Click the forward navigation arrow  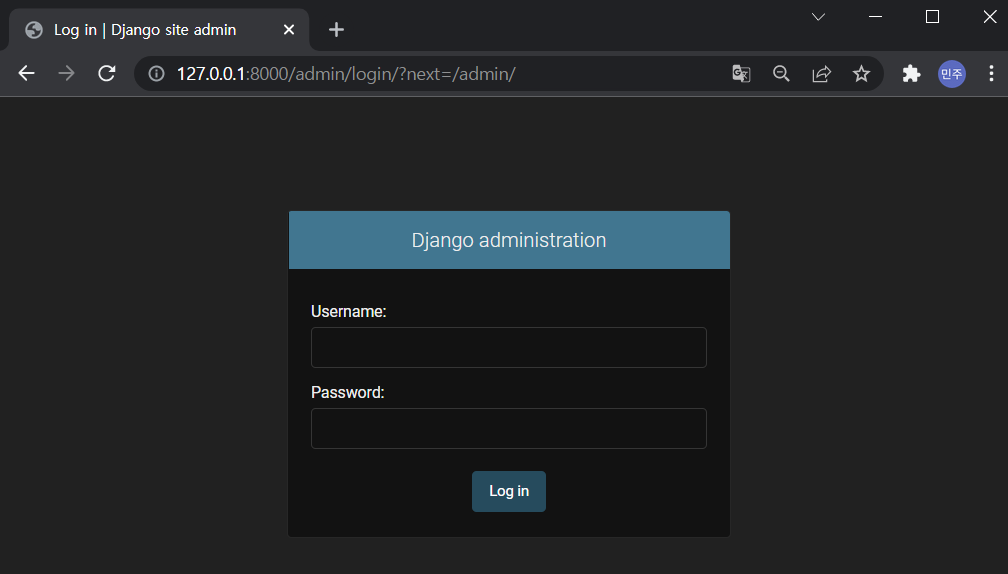pos(66,73)
